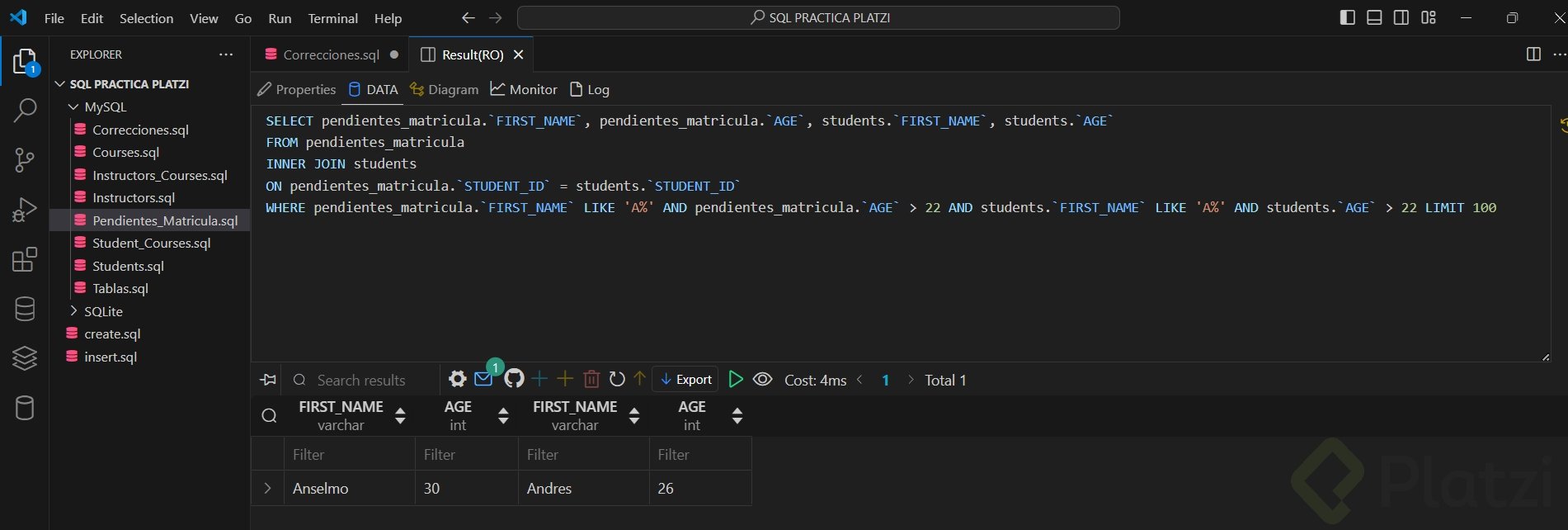The image size is (1568, 530).
Task: Sort by the first AGE column
Action: 503,416
